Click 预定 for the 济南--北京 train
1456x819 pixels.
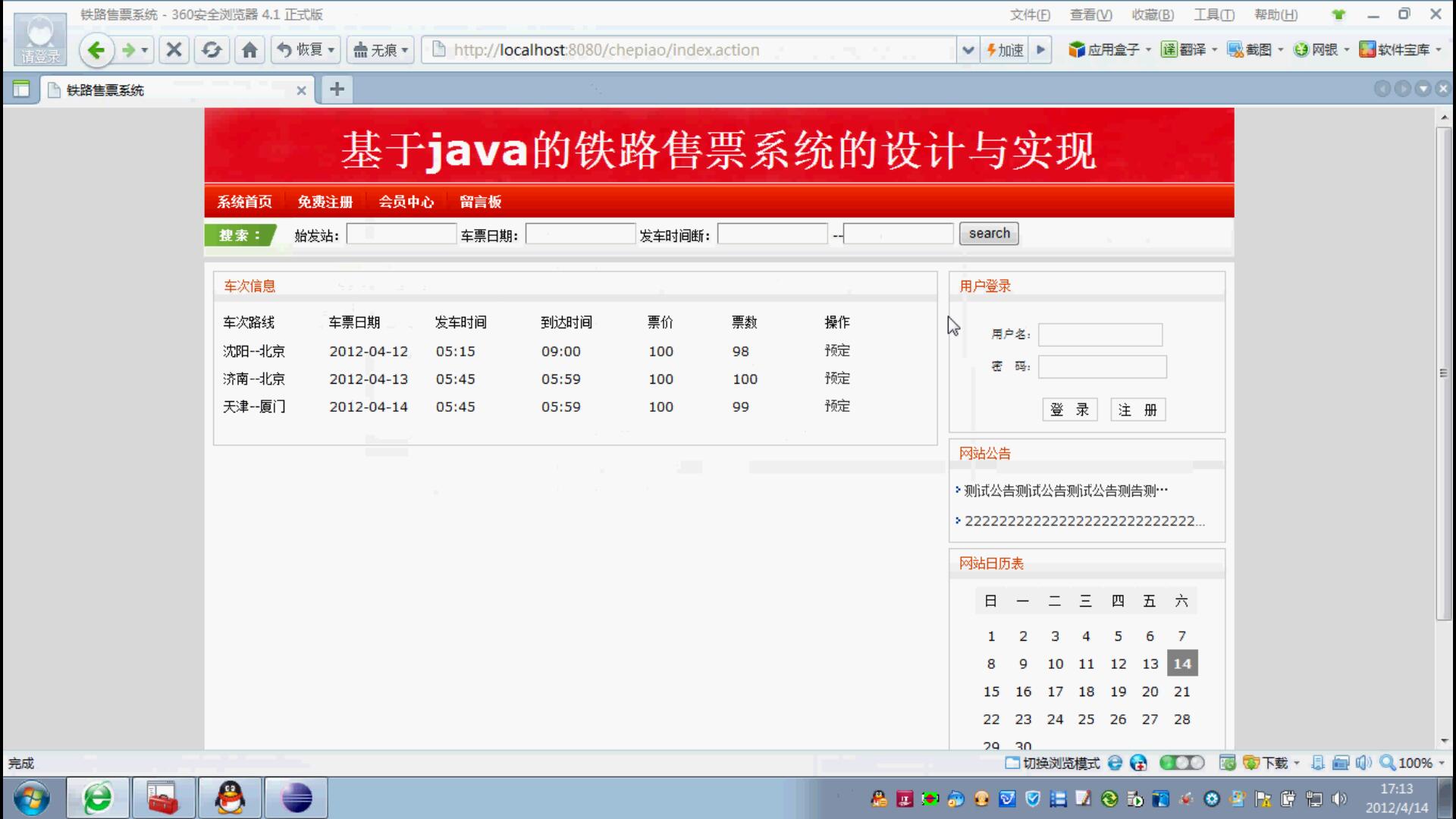837,378
